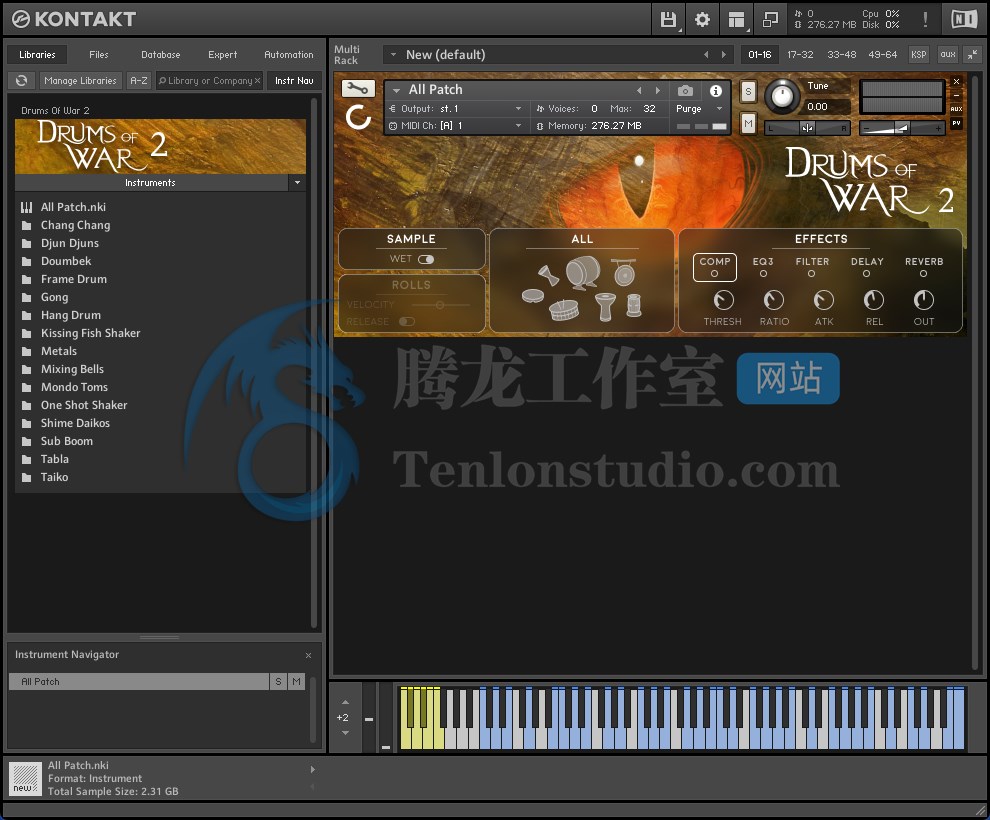Click the Library or Company search field

pyautogui.click(x=209, y=81)
